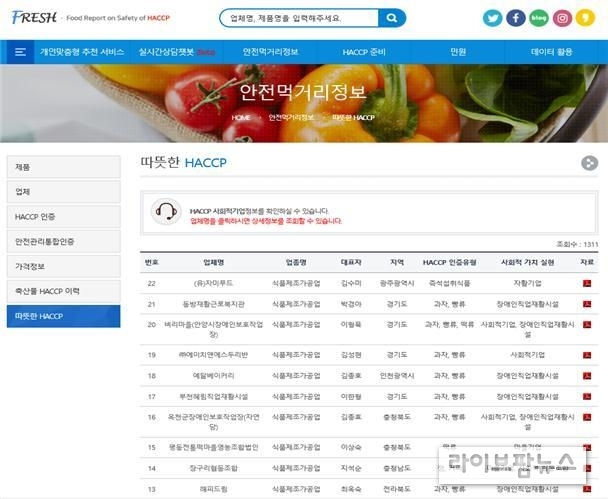Open company name in row 17

pos(213,396)
